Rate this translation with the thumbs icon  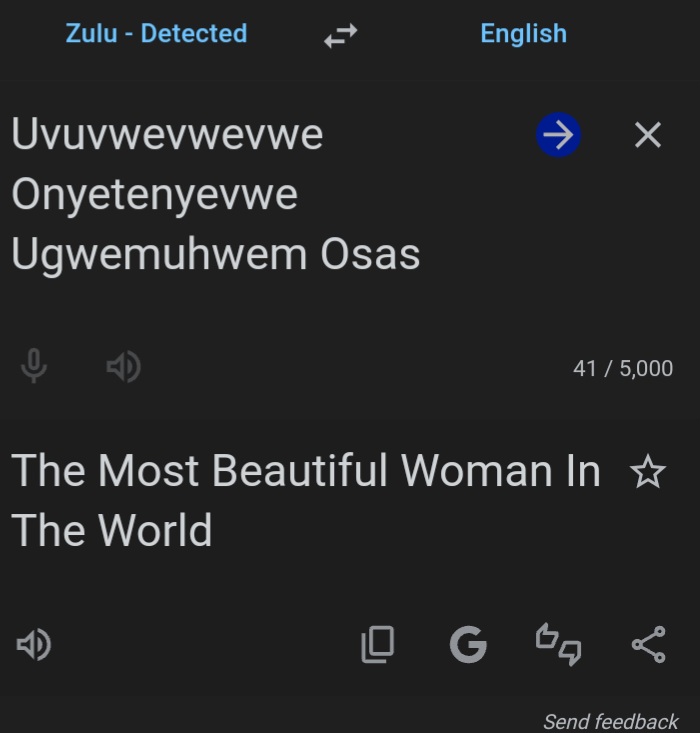[558, 645]
